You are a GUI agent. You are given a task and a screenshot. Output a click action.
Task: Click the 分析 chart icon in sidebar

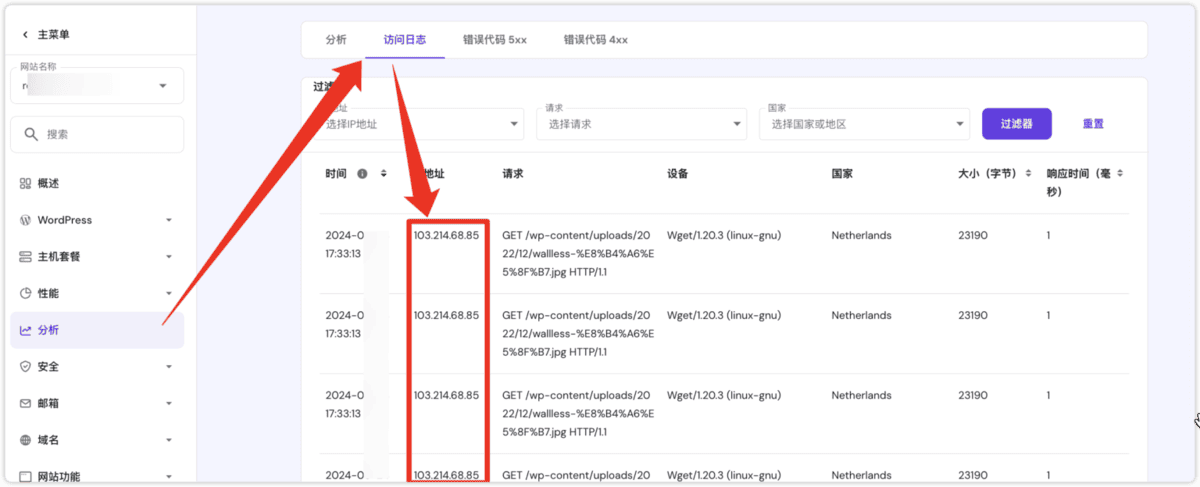26,330
